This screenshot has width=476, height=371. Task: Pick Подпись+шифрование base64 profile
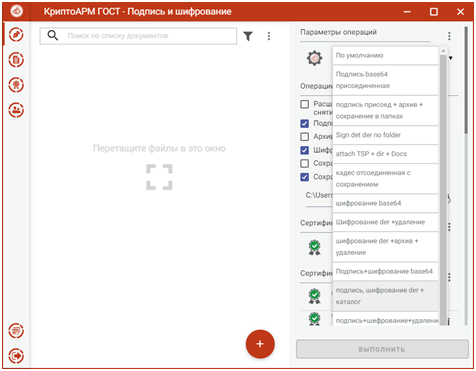[x=386, y=272]
